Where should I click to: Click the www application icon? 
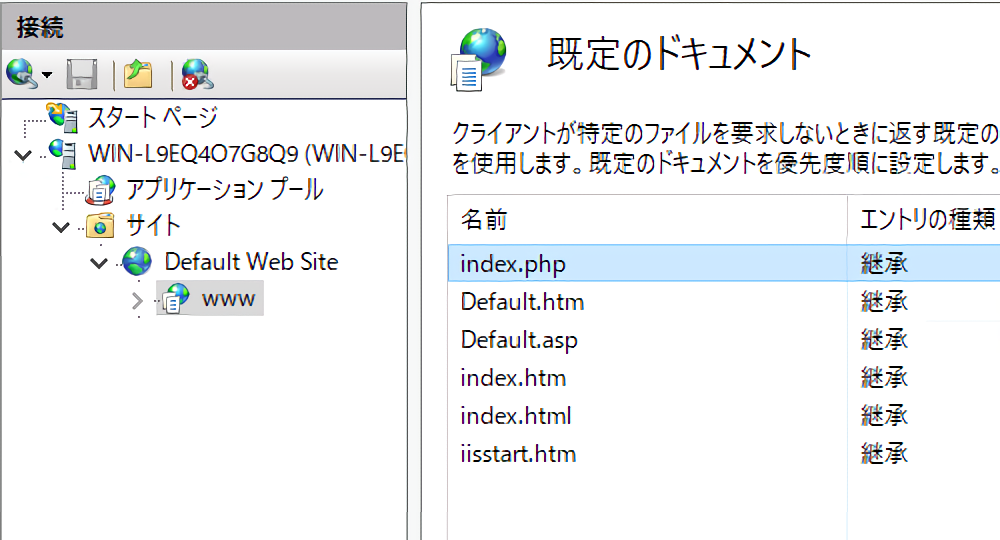(175, 298)
